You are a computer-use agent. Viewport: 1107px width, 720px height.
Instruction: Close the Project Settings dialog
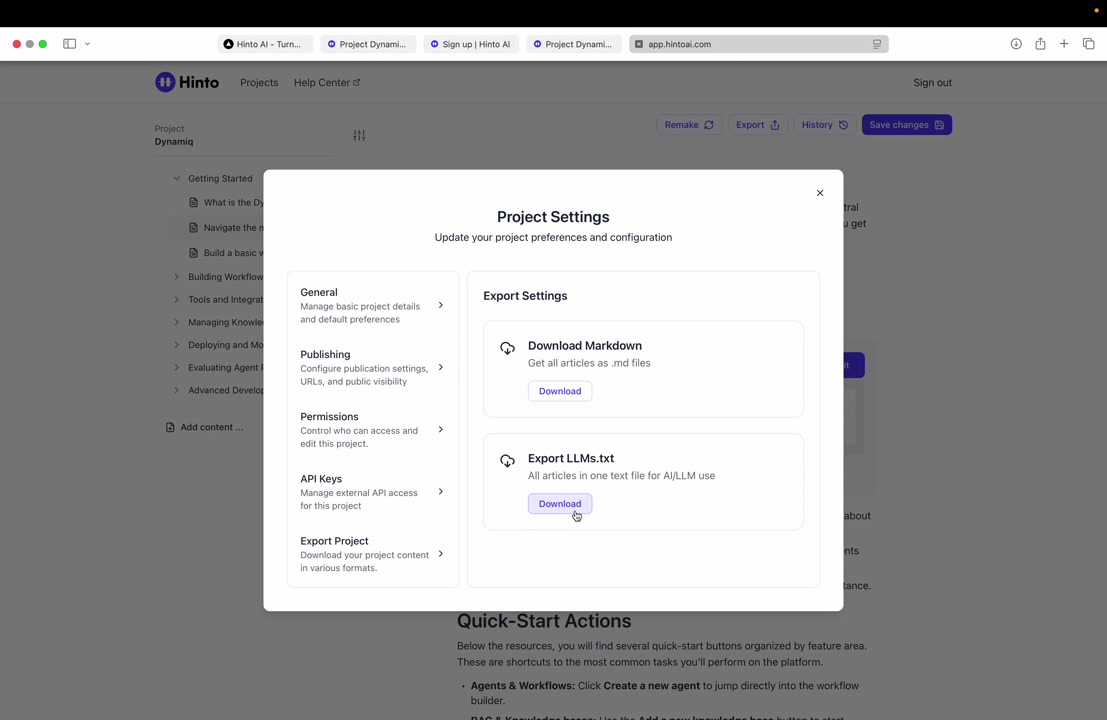(x=820, y=193)
